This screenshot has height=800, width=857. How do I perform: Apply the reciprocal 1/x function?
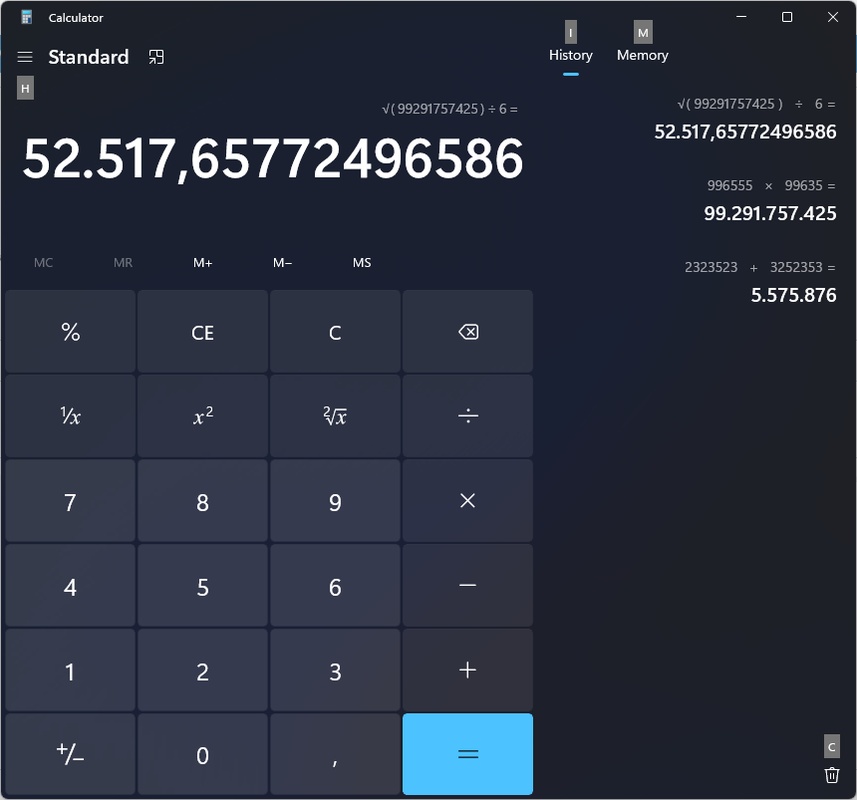click(71, 416)
